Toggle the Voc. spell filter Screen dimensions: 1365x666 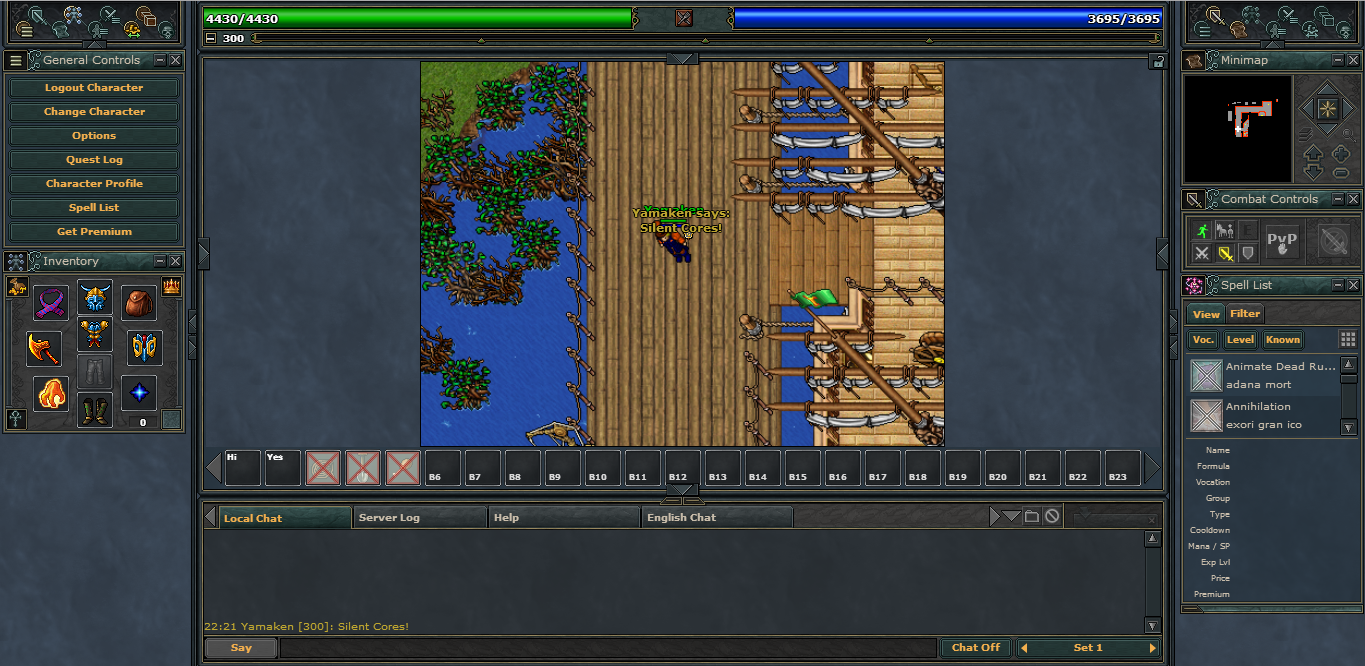(1203, 340)
